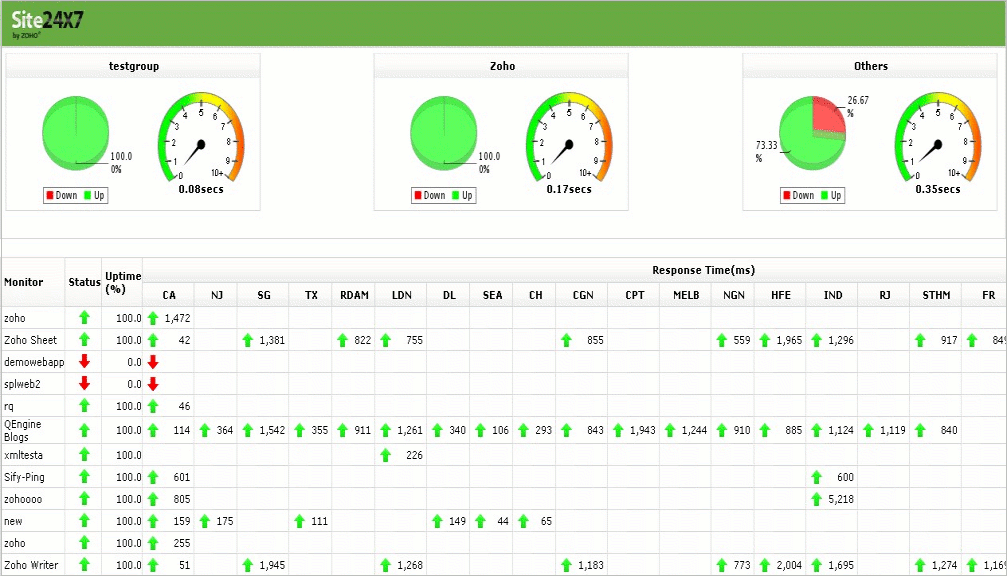Click the green status arrow for zohoooo
This screenshot has width=1007, height=576.
[x=84, y=498]
